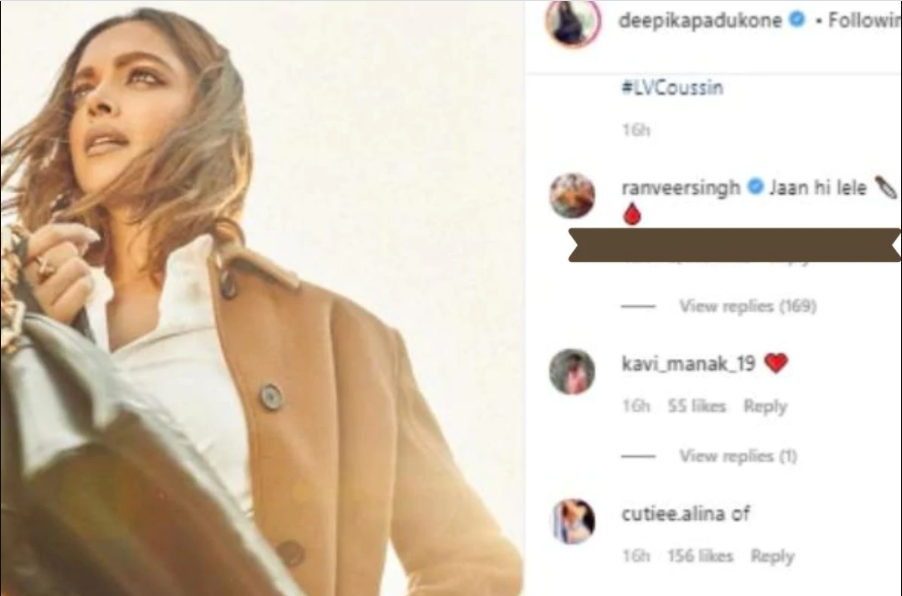Expand View replies (1)
Screen dimensions: 902x596
(738, 456)
